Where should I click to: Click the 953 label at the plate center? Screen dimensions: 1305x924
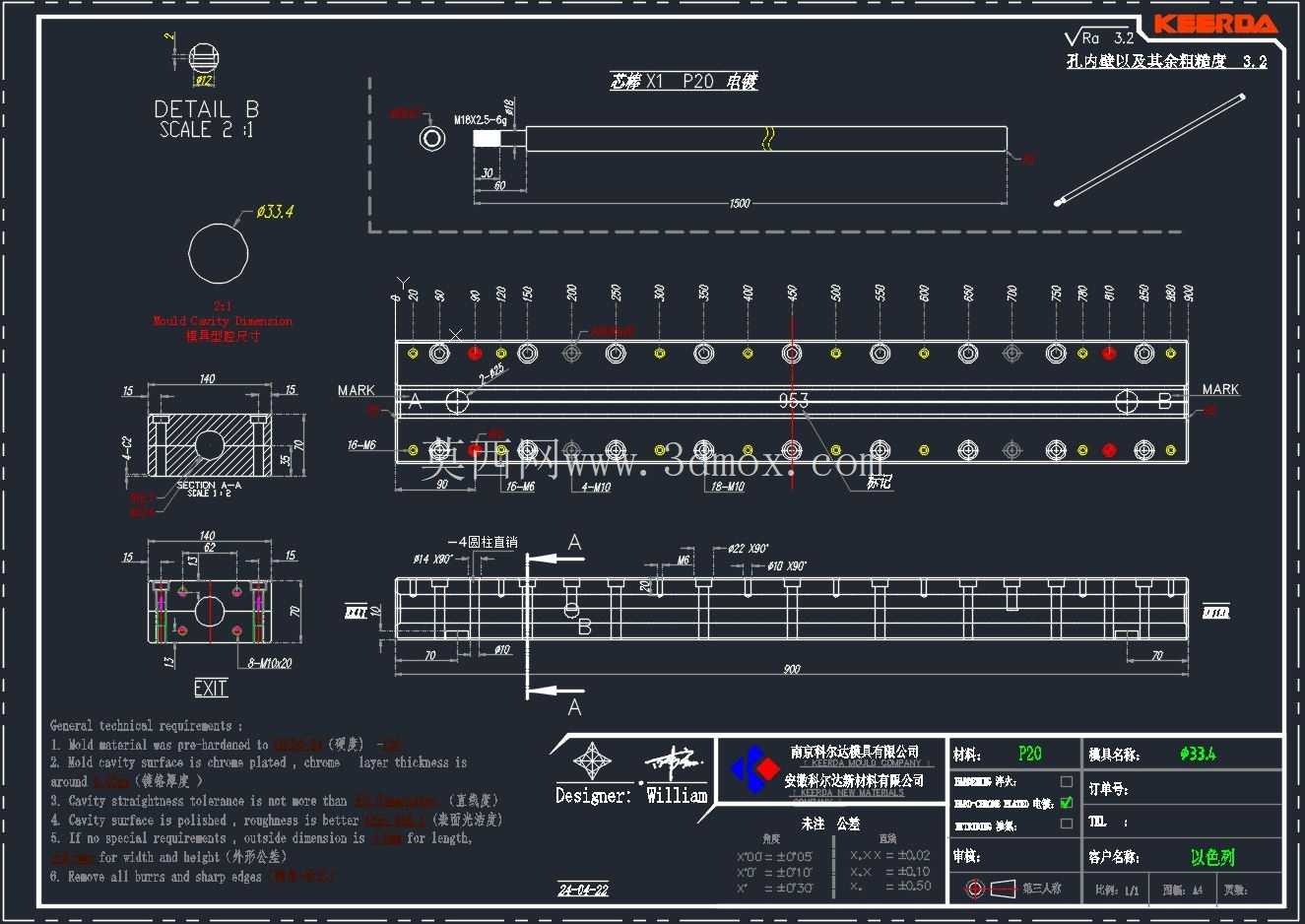click(x=794, y=400)
